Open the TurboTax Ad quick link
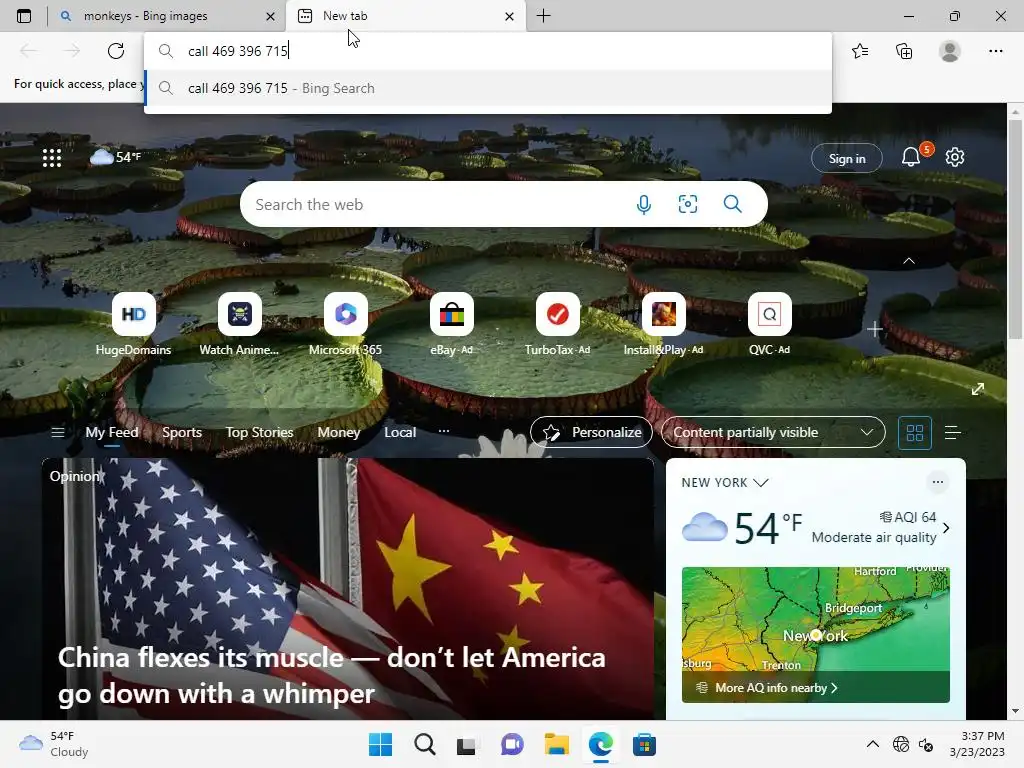Screen dimensions: 1024x768 (x=557, y=325)
